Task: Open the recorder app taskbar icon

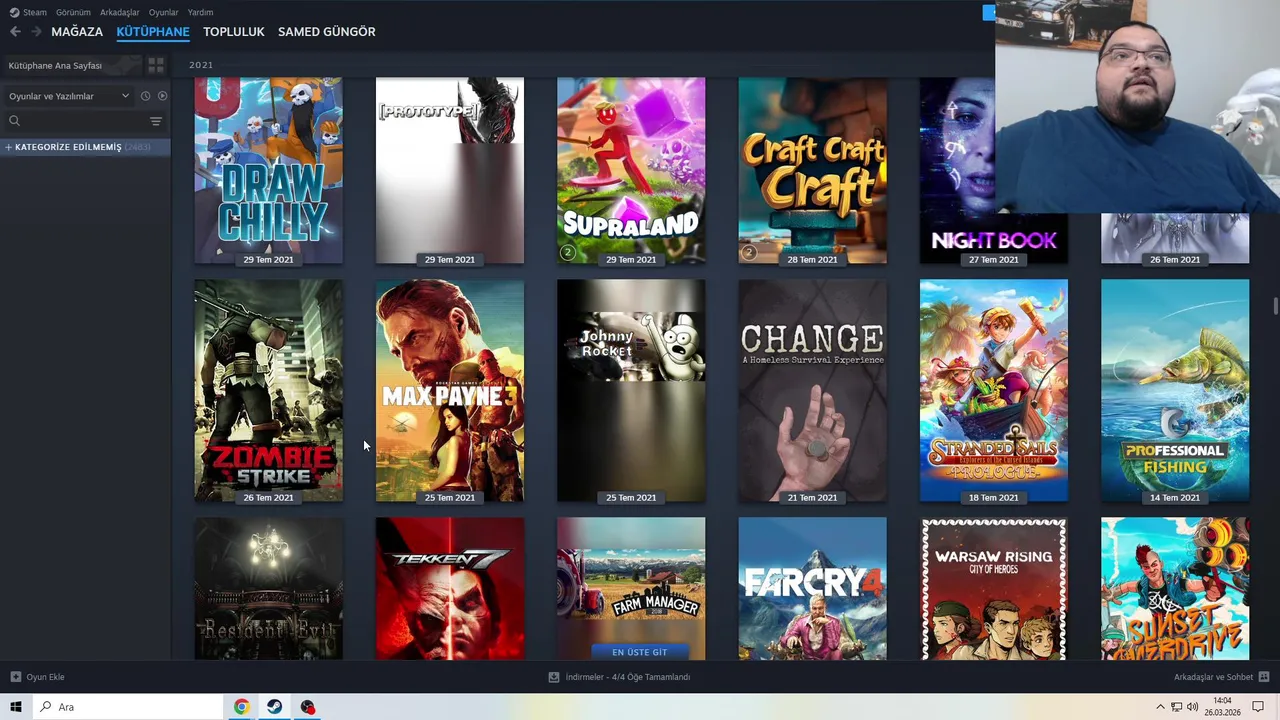Action: (x=307, y=707)
